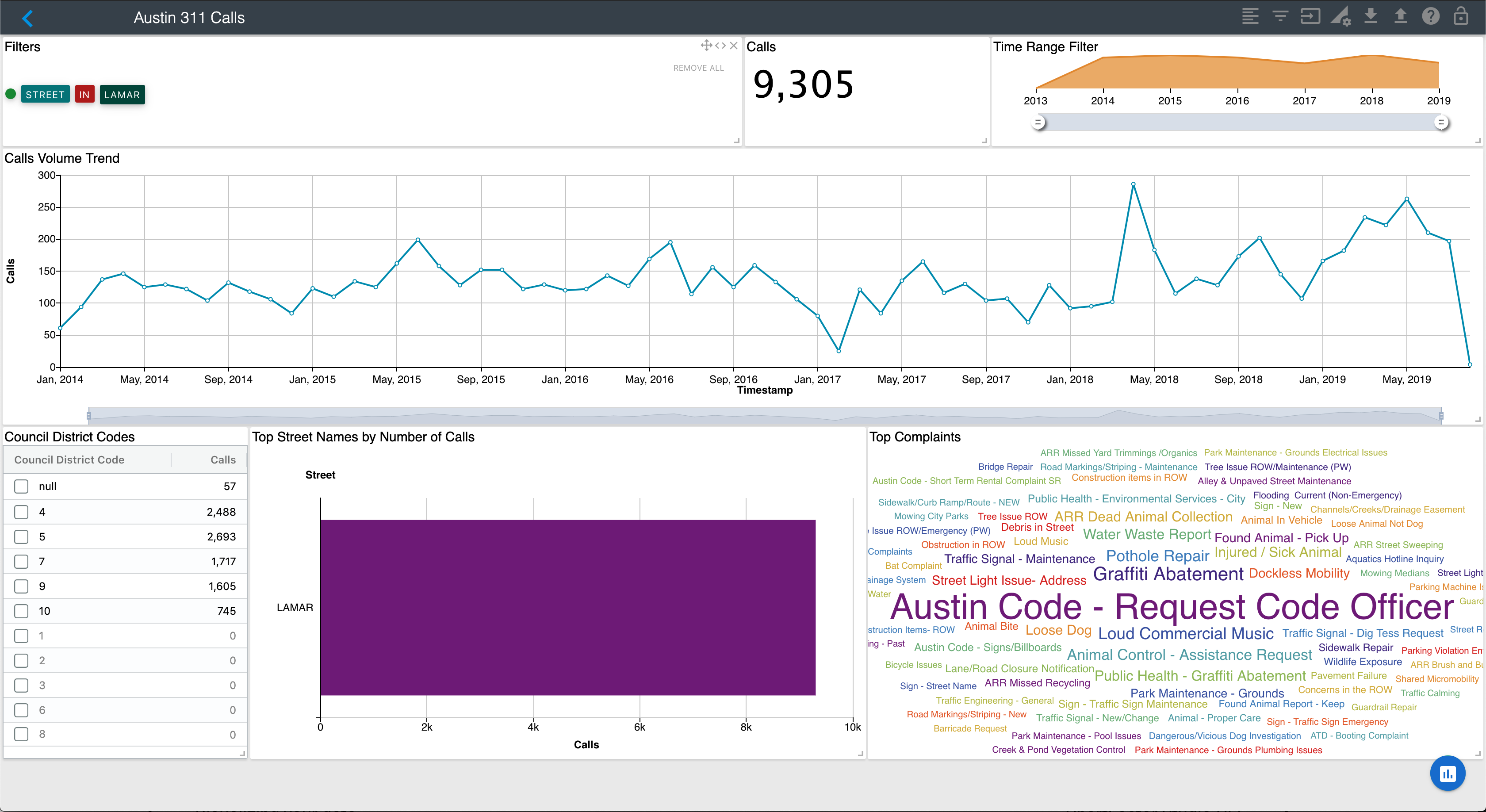The image size is (1486, 812).
Task: Go back using the blue chevron arrow
Action: (x=27, y=18)
